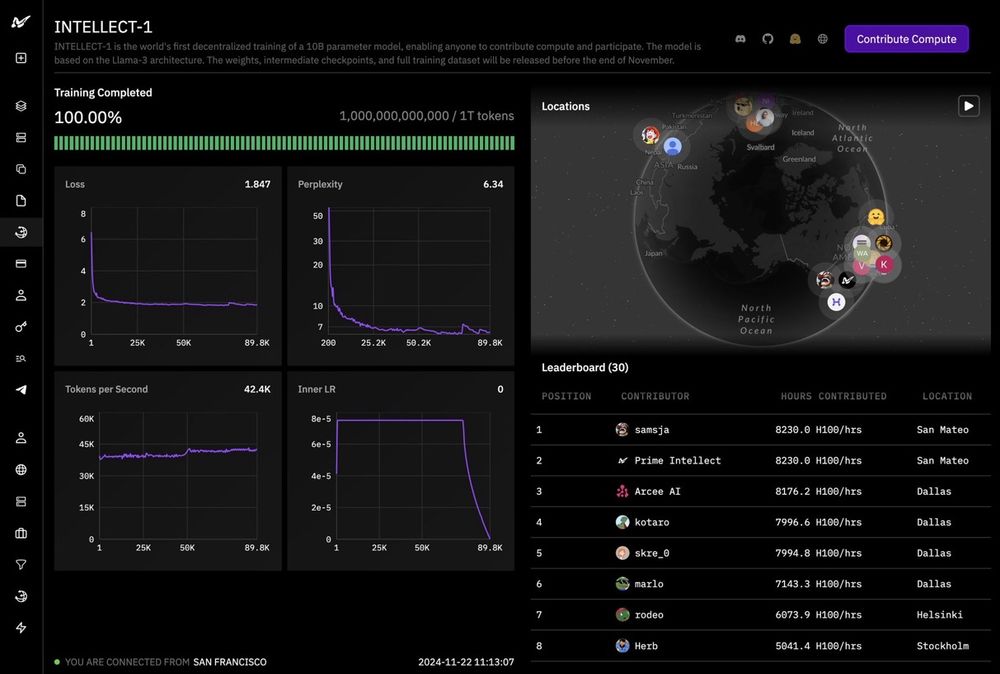This screenshot has width=1000, height=674.
Task: Play the Locations globe animation
Action: (x=968, y=106)
